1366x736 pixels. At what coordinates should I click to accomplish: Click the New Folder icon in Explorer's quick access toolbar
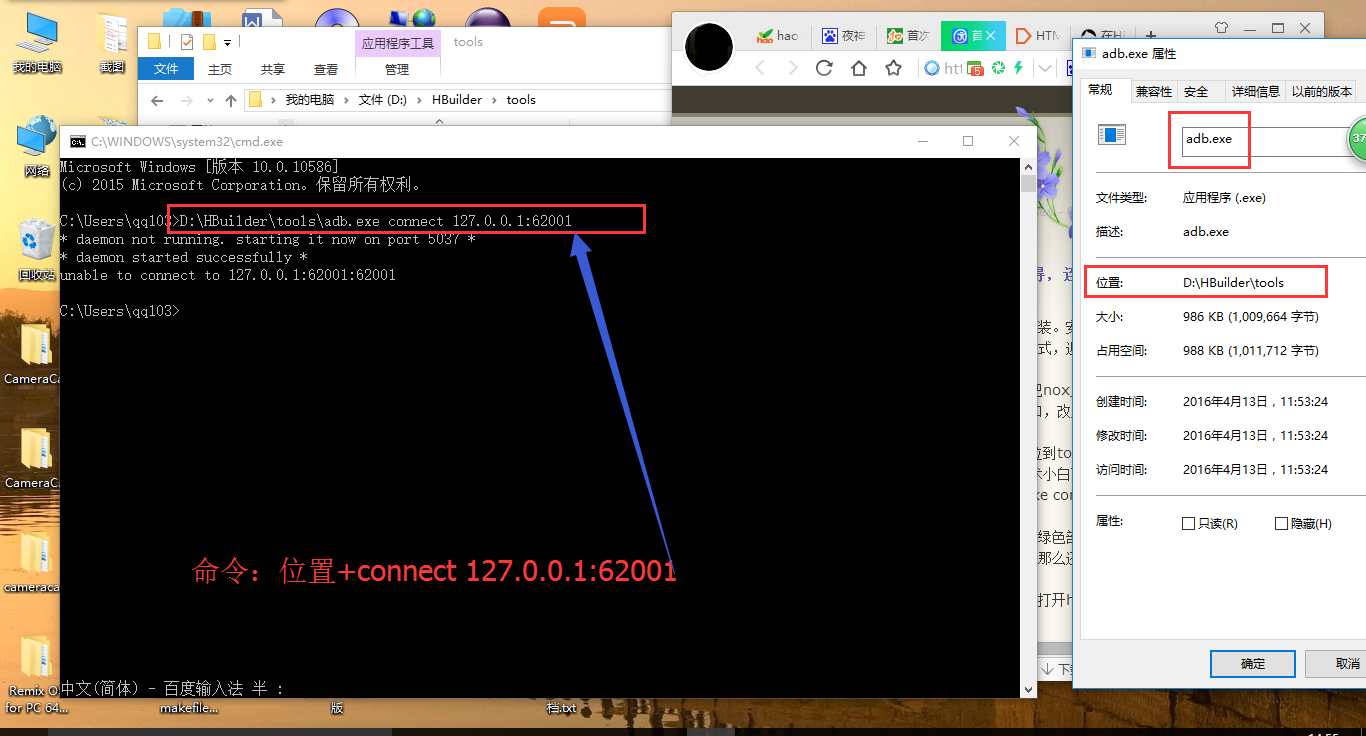pyautogui.click(x=209, y=42)
